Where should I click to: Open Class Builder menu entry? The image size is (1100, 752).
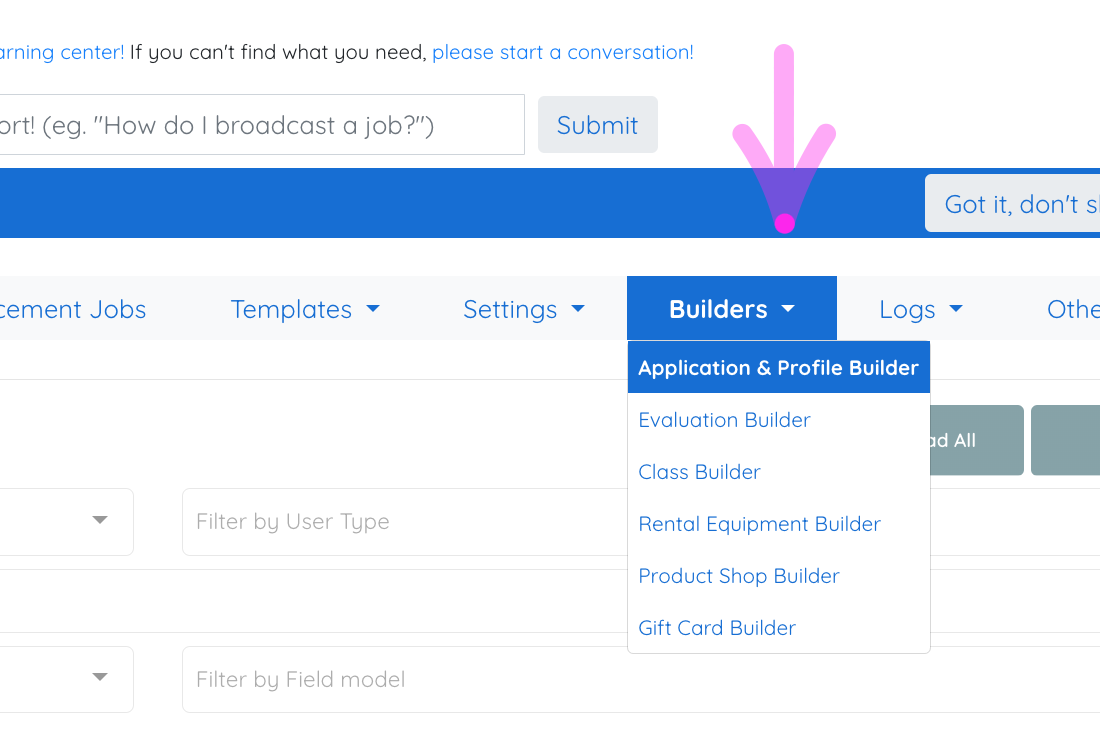[699, 472]
